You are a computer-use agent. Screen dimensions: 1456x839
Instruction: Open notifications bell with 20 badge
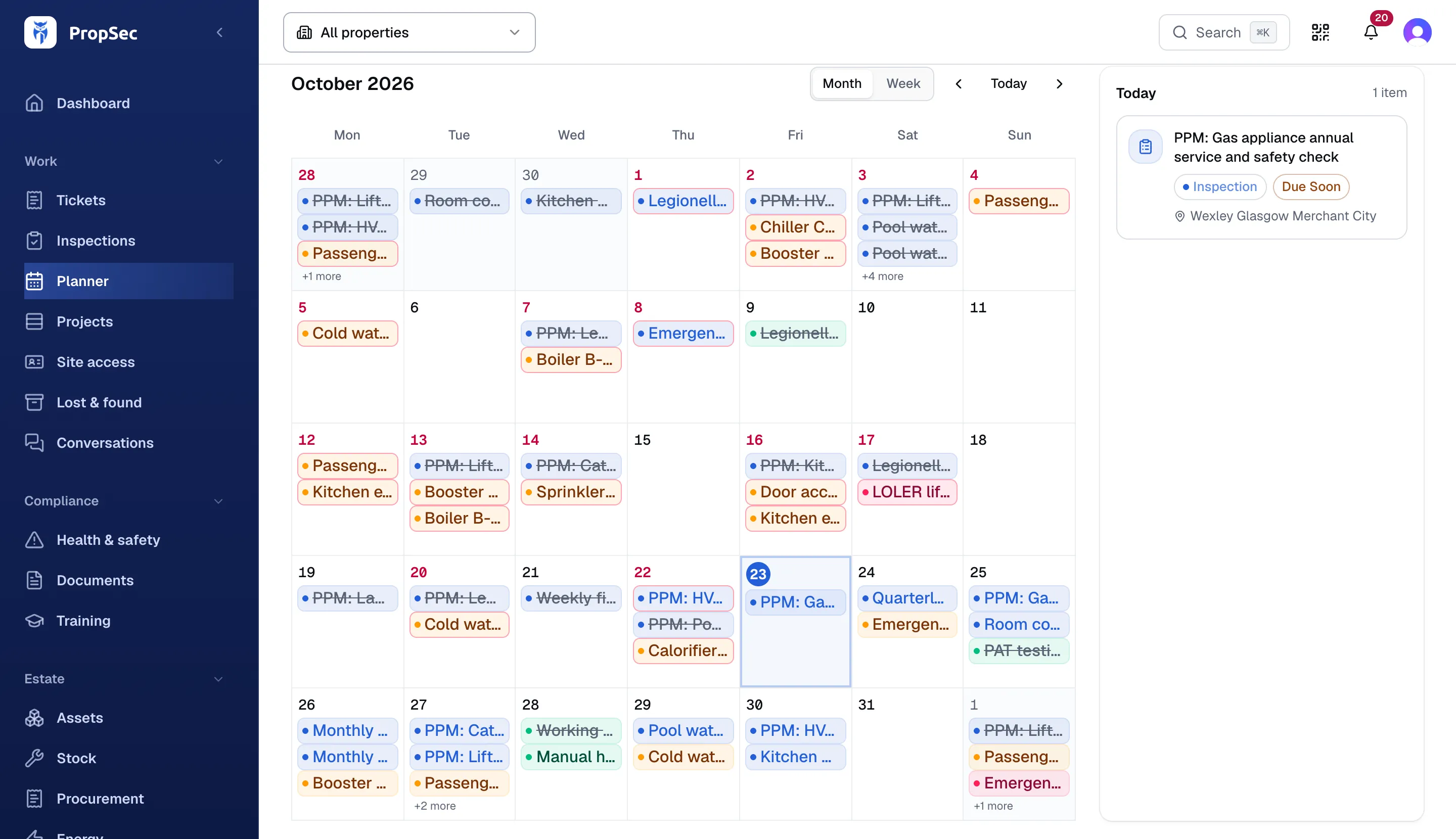pyautogui.click(x=1371, y=32)
